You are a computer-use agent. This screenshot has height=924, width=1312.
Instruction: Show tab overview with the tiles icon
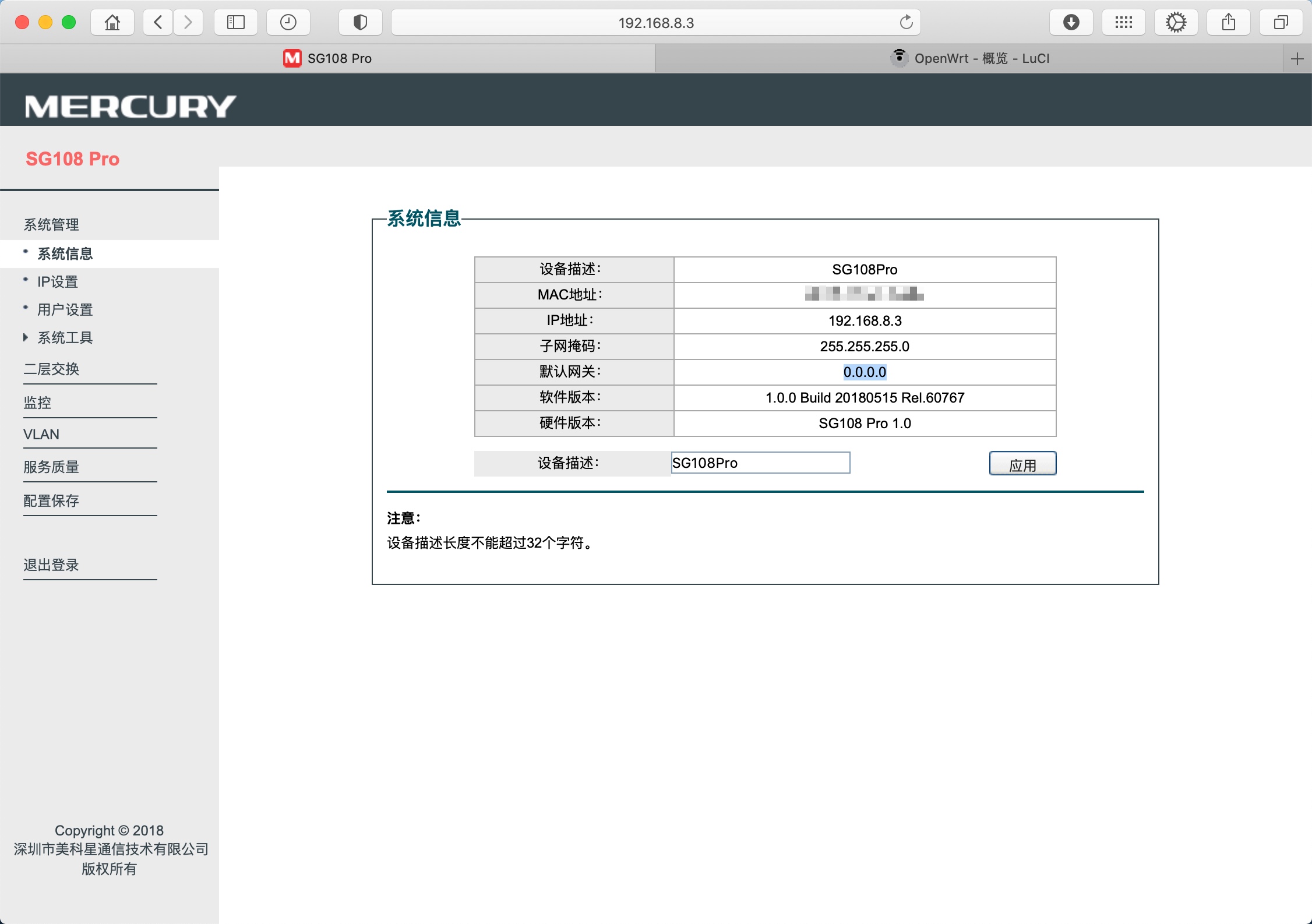[1280, 22]
